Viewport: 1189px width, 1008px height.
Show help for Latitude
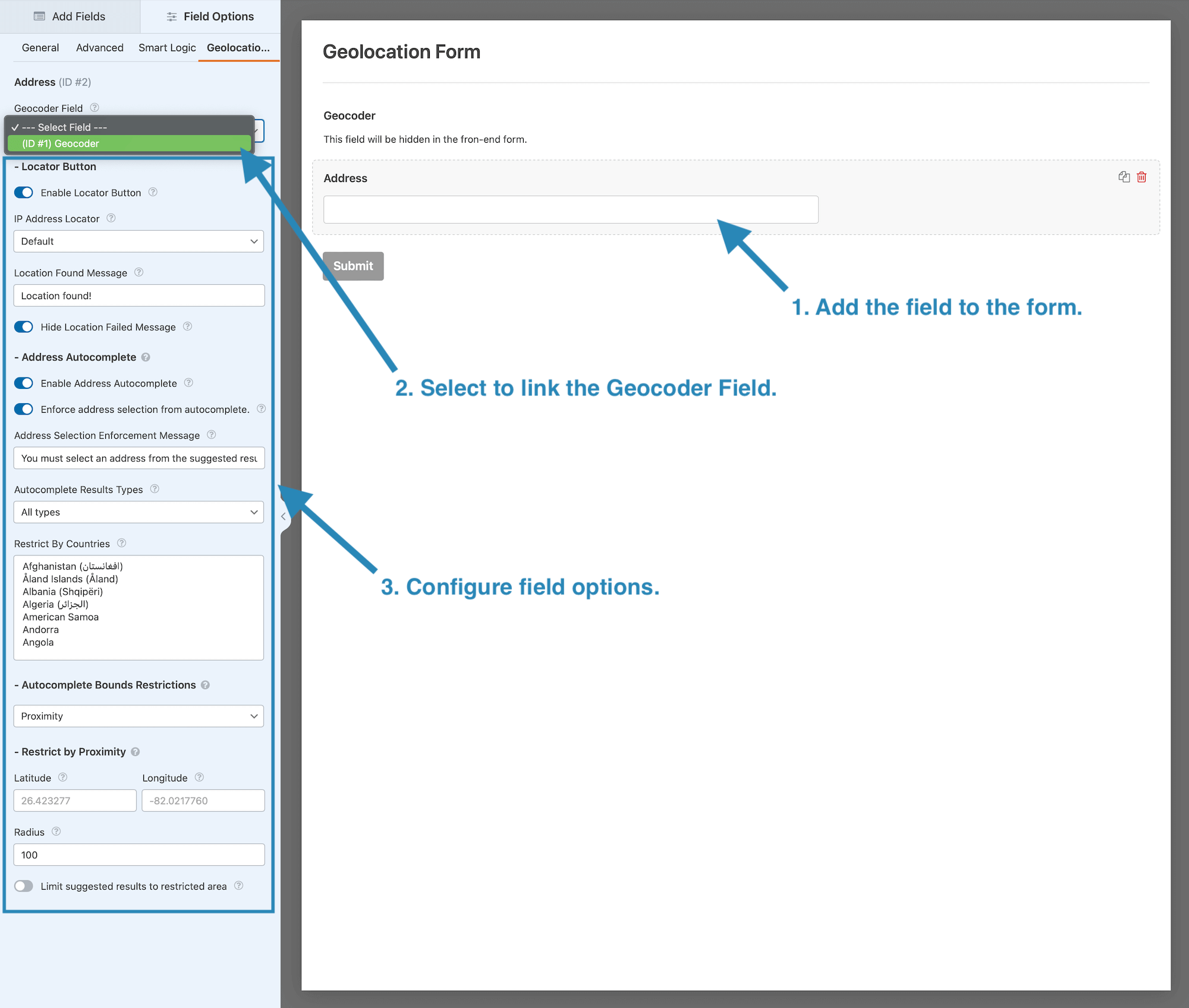tap(63, 777)
